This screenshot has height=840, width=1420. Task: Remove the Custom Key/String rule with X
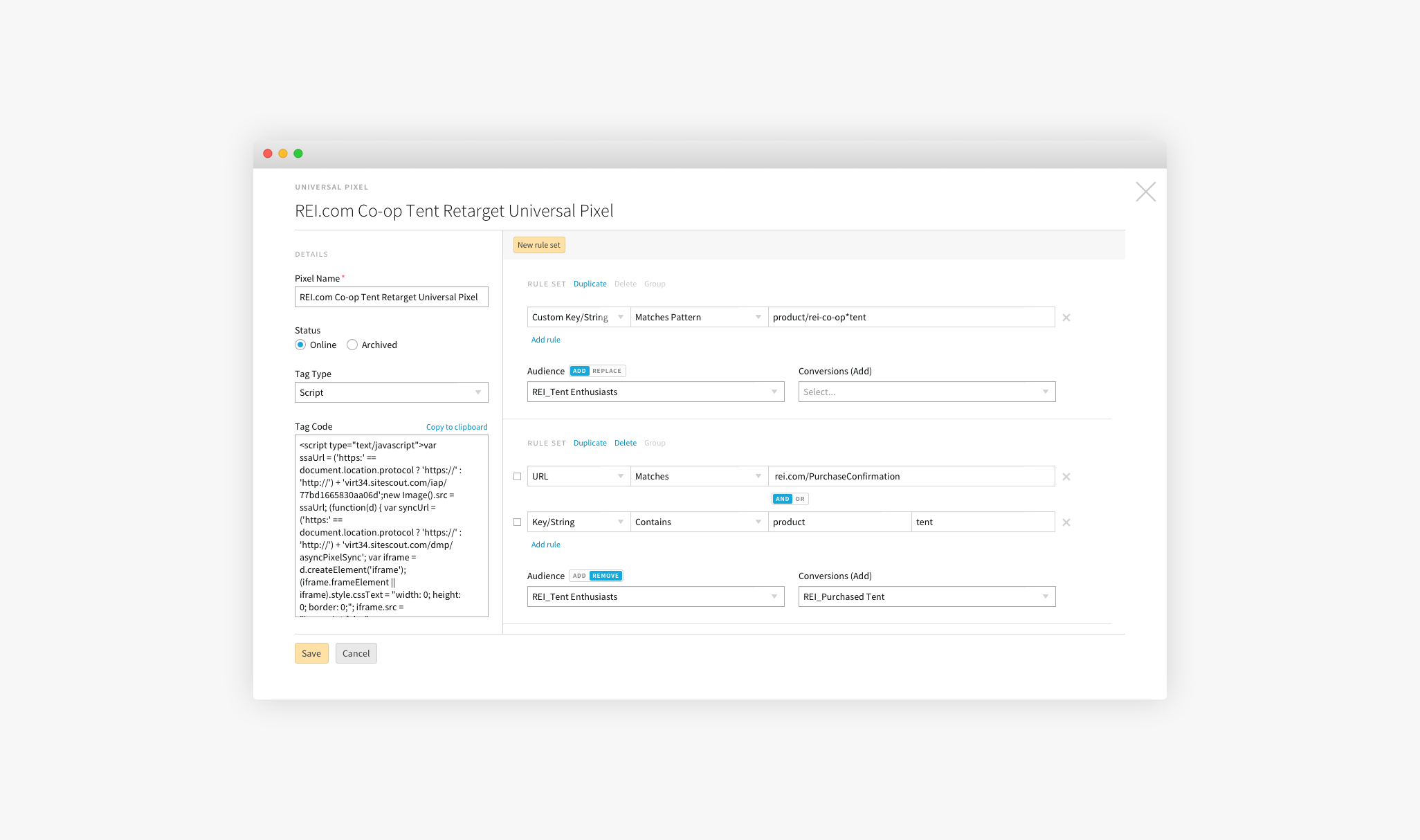[1066, 318]
